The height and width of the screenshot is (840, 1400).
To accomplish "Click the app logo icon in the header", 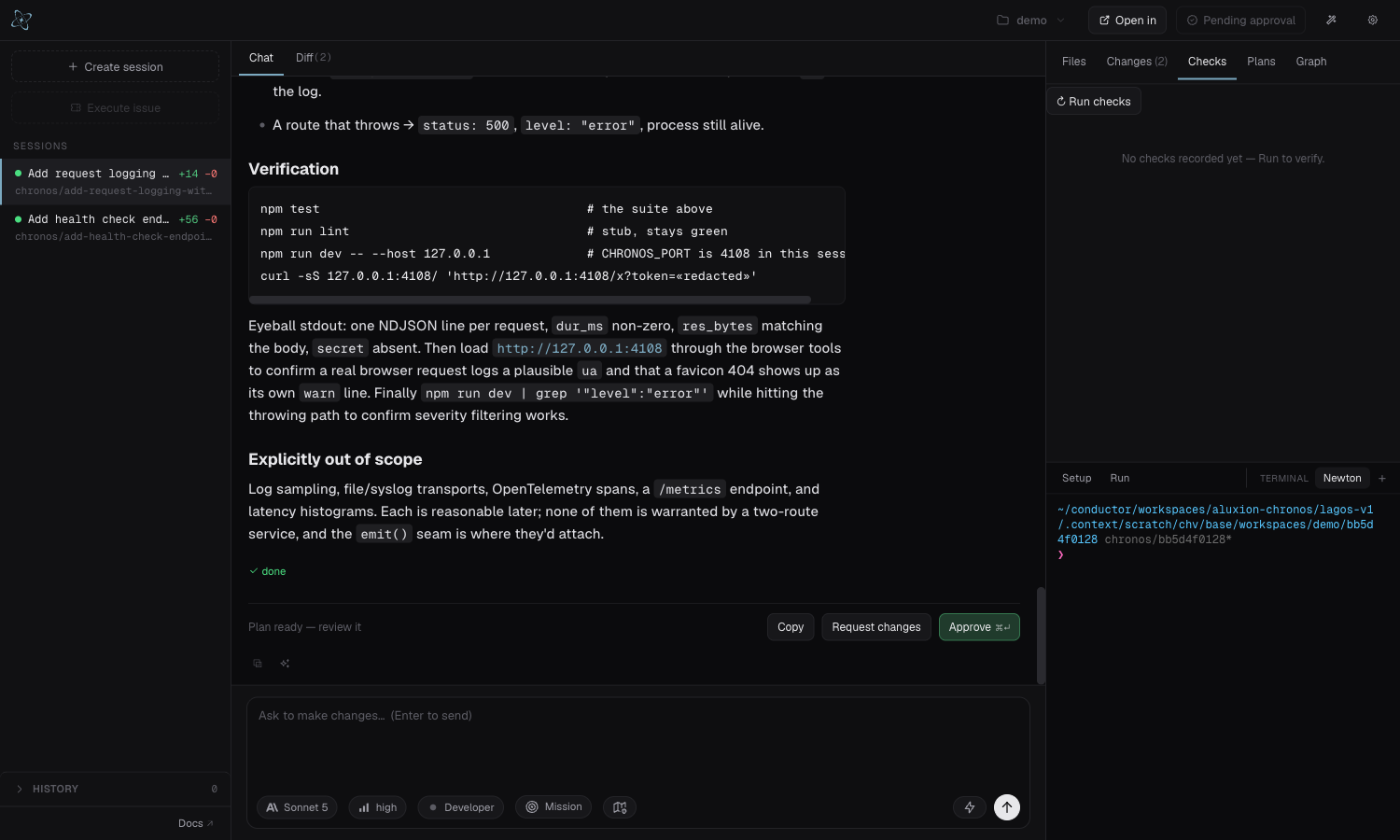I will [21, 20].
